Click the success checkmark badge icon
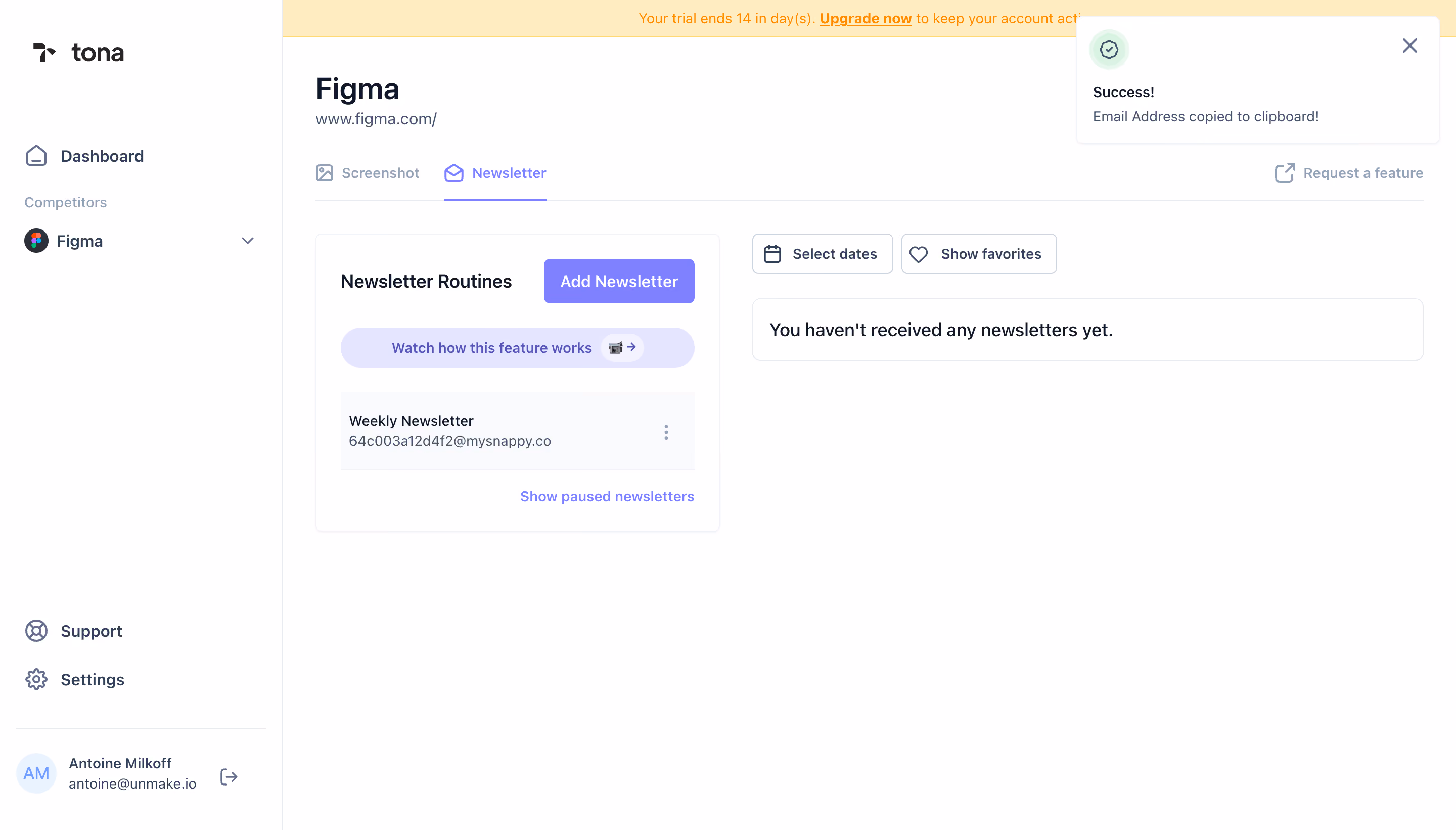1456x830 pixels. tap(1109, 50)
